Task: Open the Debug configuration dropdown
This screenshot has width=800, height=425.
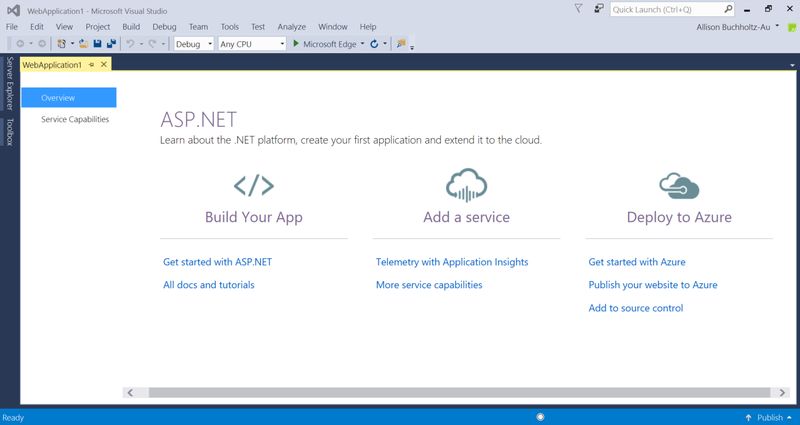Action: point(194,44)
